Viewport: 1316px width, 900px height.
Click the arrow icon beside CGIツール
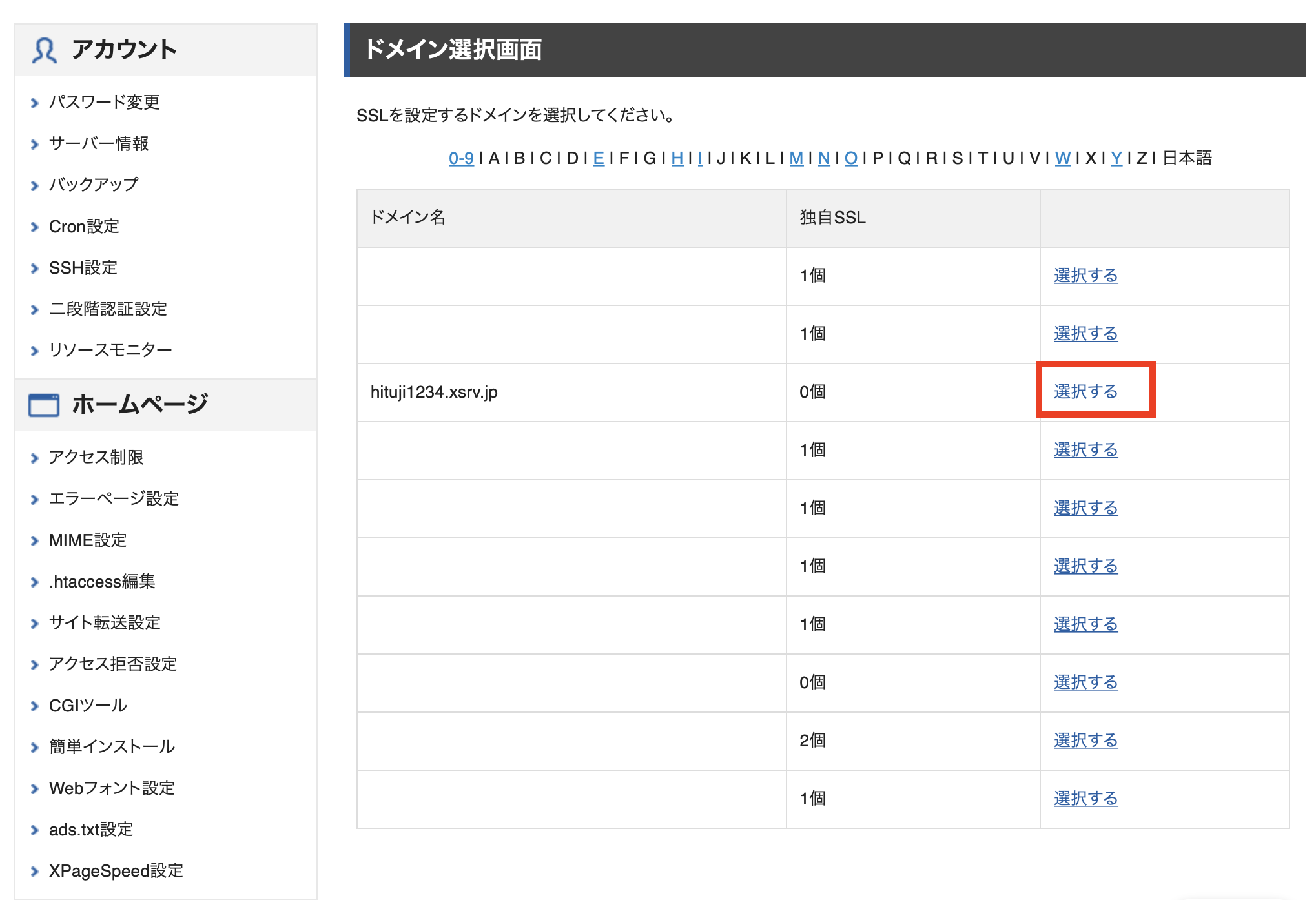coord(35,706)
